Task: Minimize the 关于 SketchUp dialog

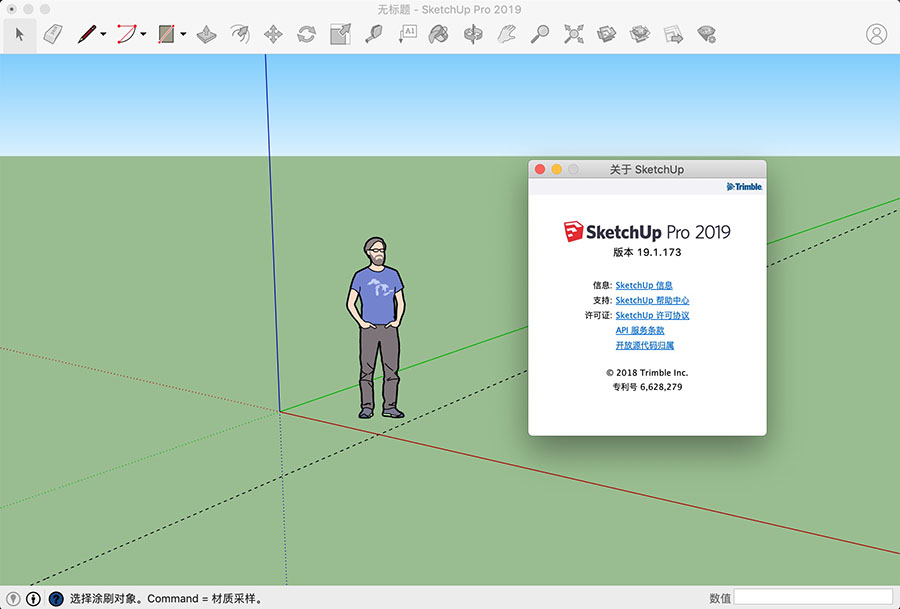Action: [x=556, y=169]
